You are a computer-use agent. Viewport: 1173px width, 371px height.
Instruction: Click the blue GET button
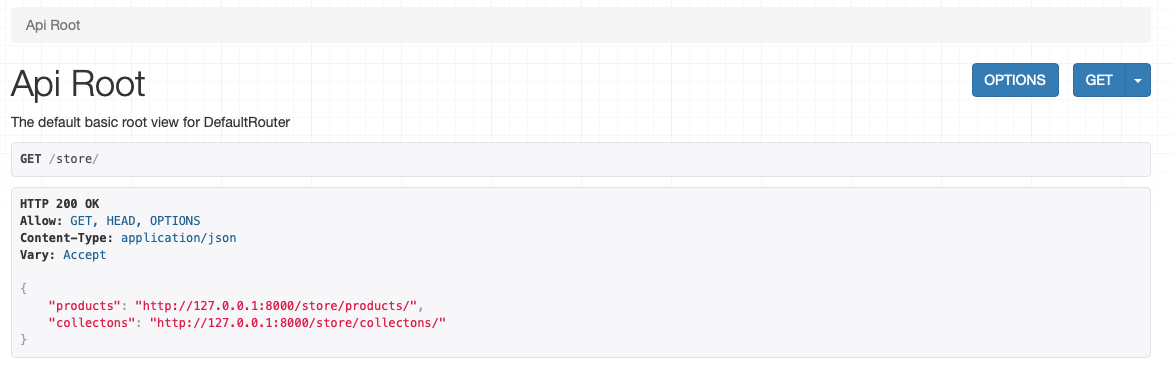pyautogui.click(x=1098, y=80)
